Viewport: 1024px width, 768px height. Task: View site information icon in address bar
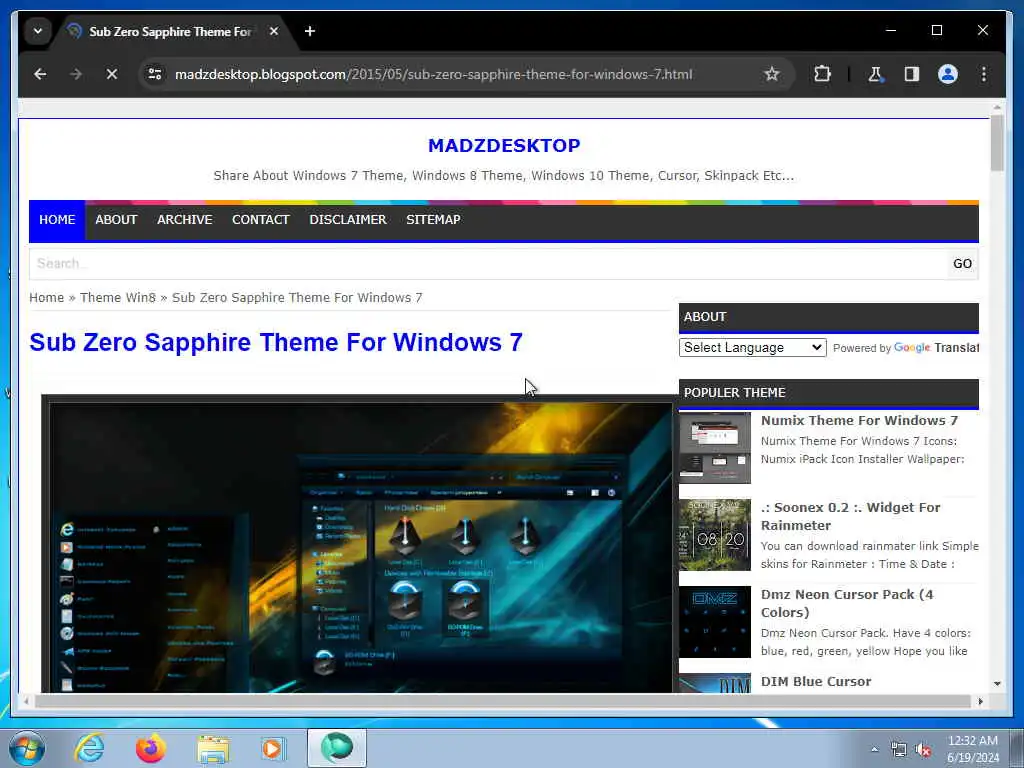click(155, 74)
